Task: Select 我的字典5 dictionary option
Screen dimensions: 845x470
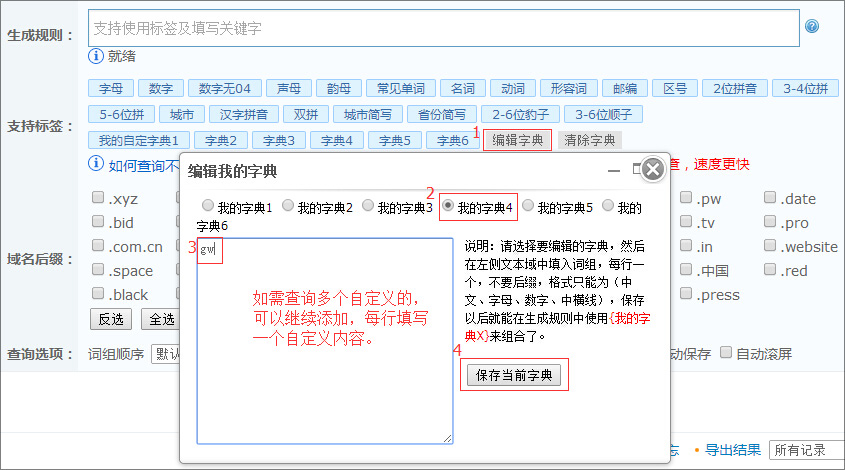Action: (528, 206)
